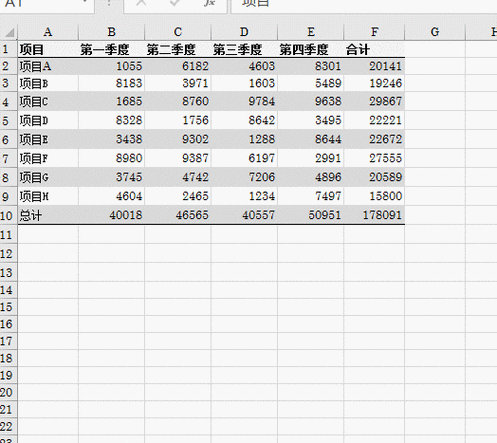Expand the Name Box dropdown arrow
The width and height of the screenshot is (497, 443).
[x=85, y=2]
